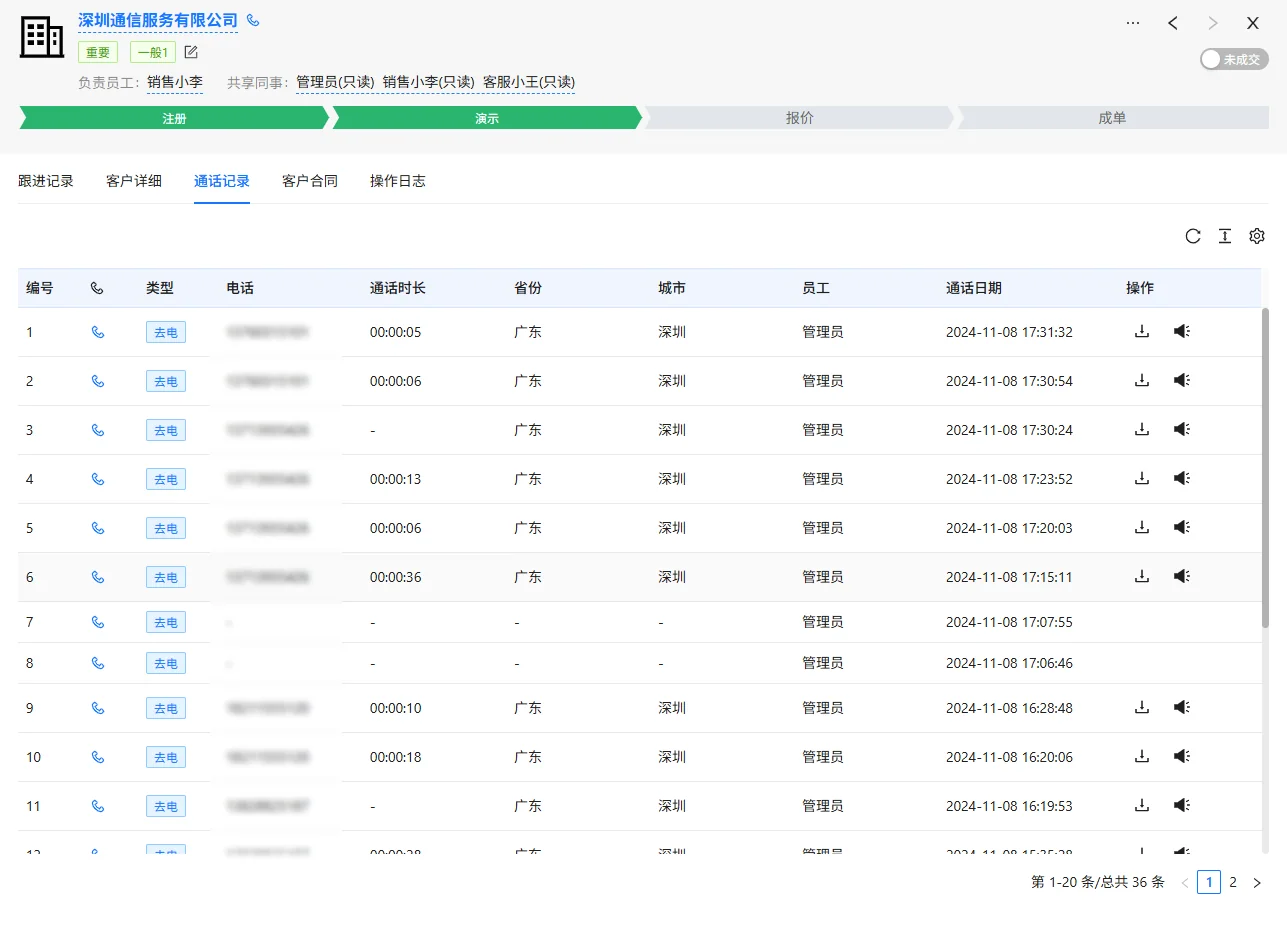Download recording for call at 17:31:32
This screenshot has width=1287, height=934.
1142,331
